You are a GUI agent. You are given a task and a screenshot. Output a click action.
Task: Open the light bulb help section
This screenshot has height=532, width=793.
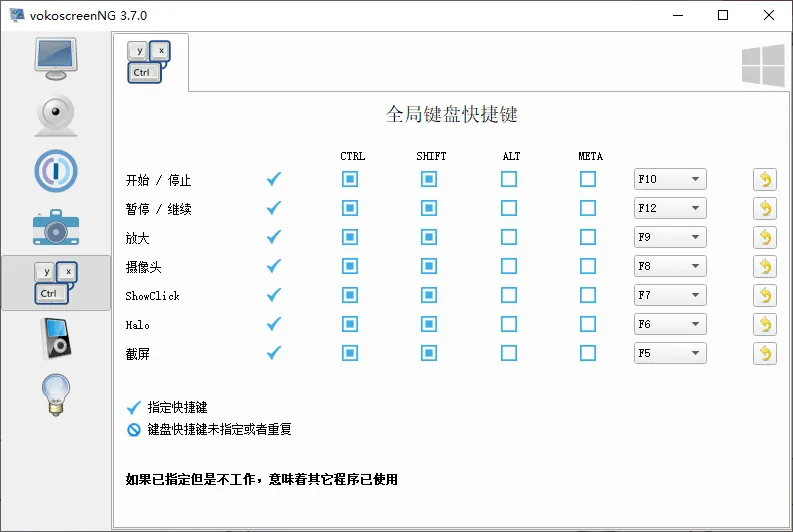point(56,395)
